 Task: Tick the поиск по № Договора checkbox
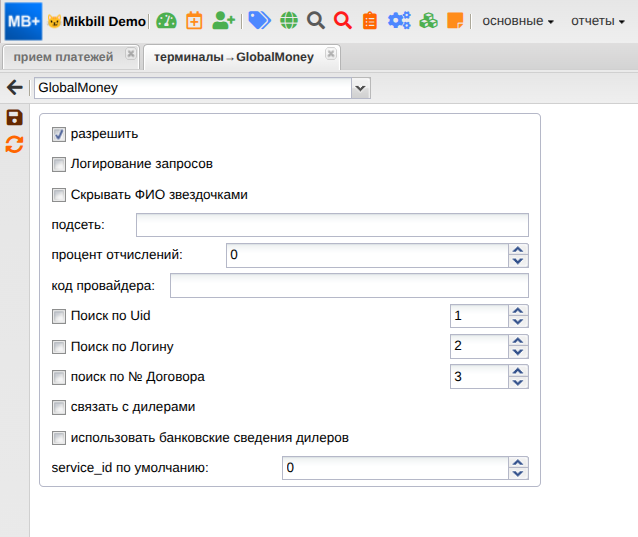[x=59, y=377]
